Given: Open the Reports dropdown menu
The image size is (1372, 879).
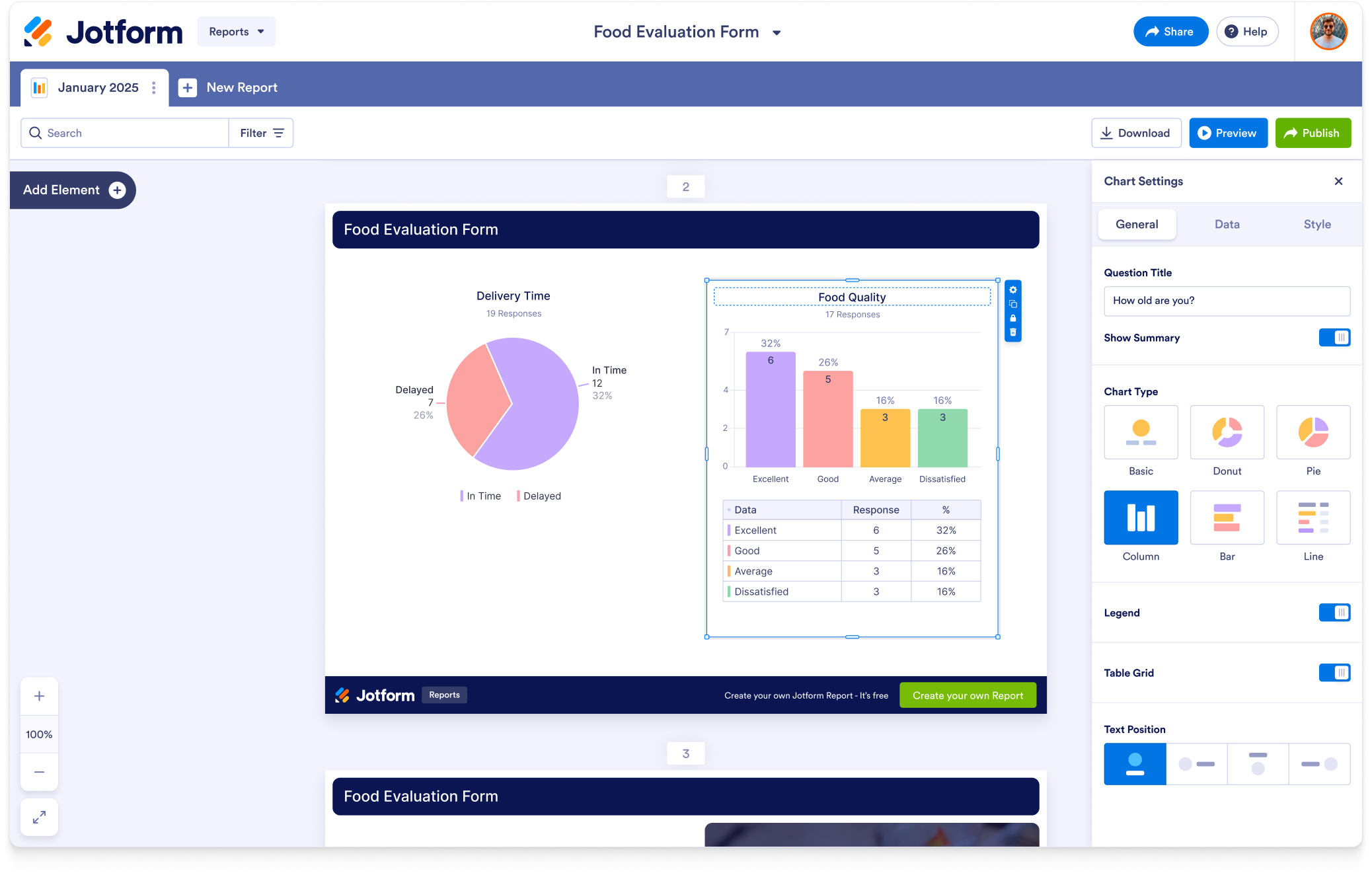Looking at the screenshot, I should click(x=236, y=32).
